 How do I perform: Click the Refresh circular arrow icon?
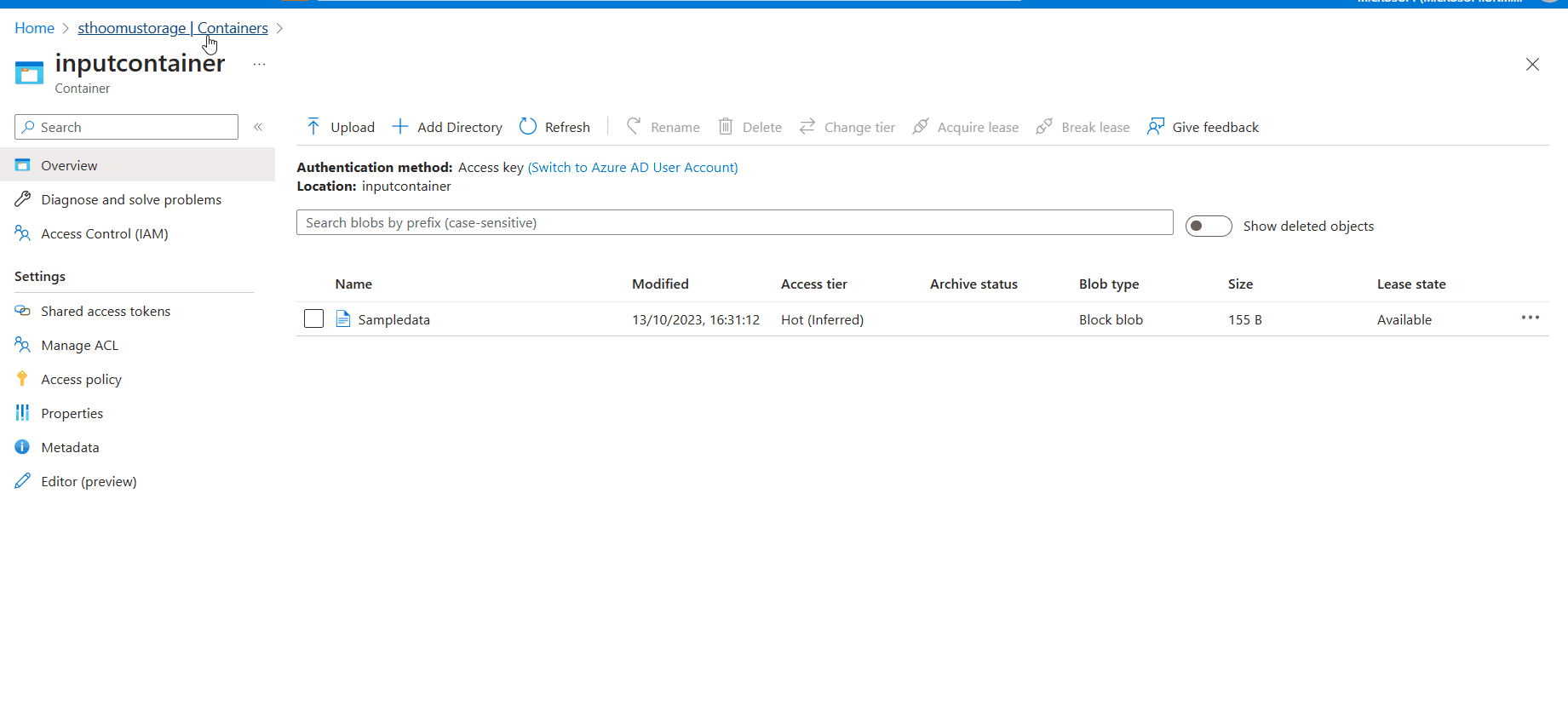[x=528, y=127]
